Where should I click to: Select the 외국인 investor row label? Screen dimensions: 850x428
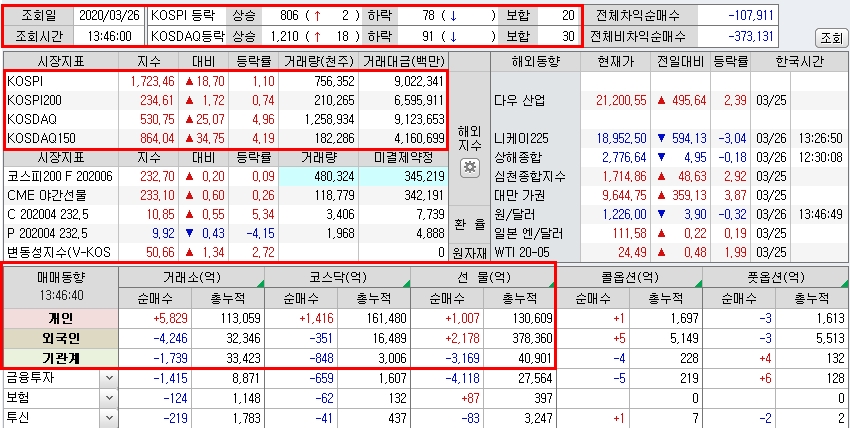click(61, 339)
